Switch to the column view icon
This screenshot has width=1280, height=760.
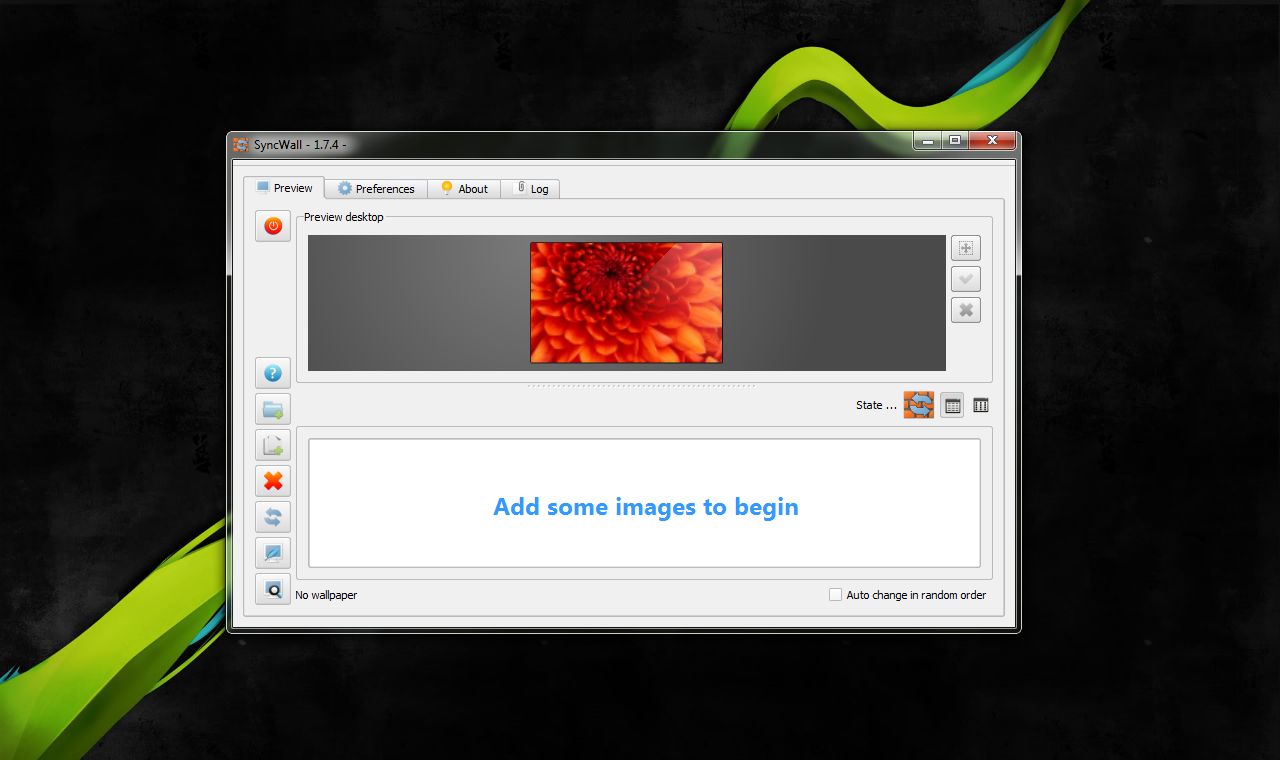981,405
